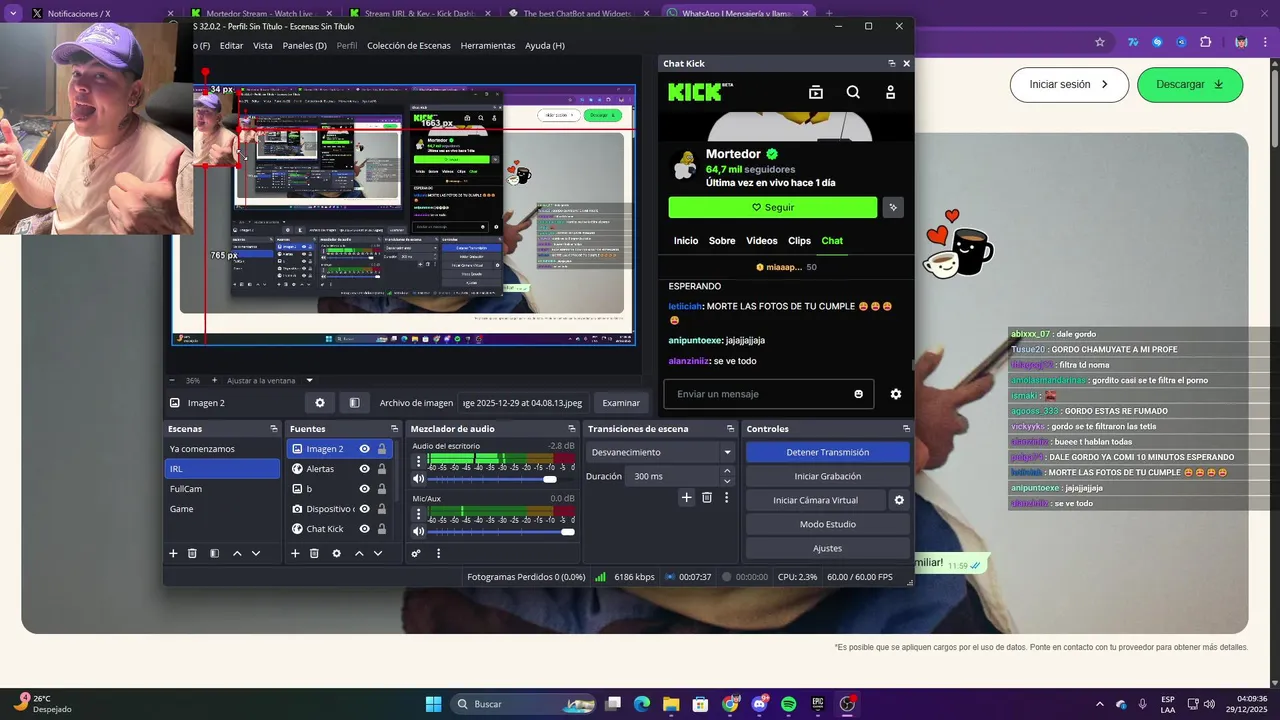Add a new source in Fuentes panel
The height and width of the screenshot is (720, 1280).
[x=295, y=553]
